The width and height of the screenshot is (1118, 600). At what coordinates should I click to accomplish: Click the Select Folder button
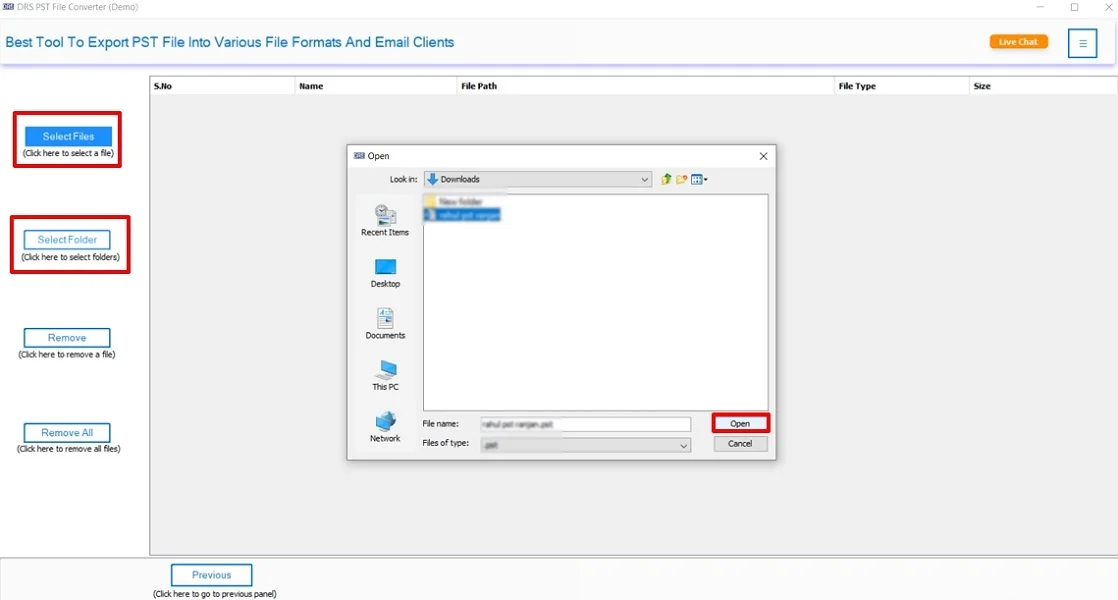point(67,239)
